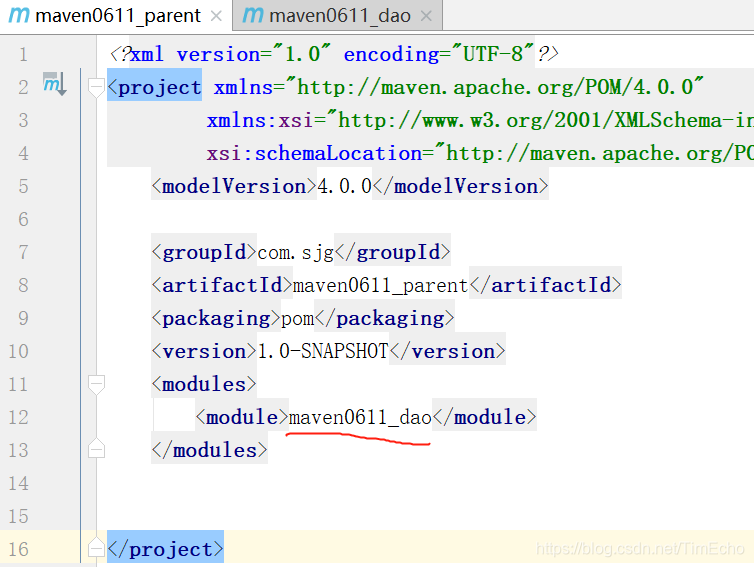Click the Maven file icon on maven0611_parent tab
The height and width of the screenshot is (567, 754).
tap(19, 15)
